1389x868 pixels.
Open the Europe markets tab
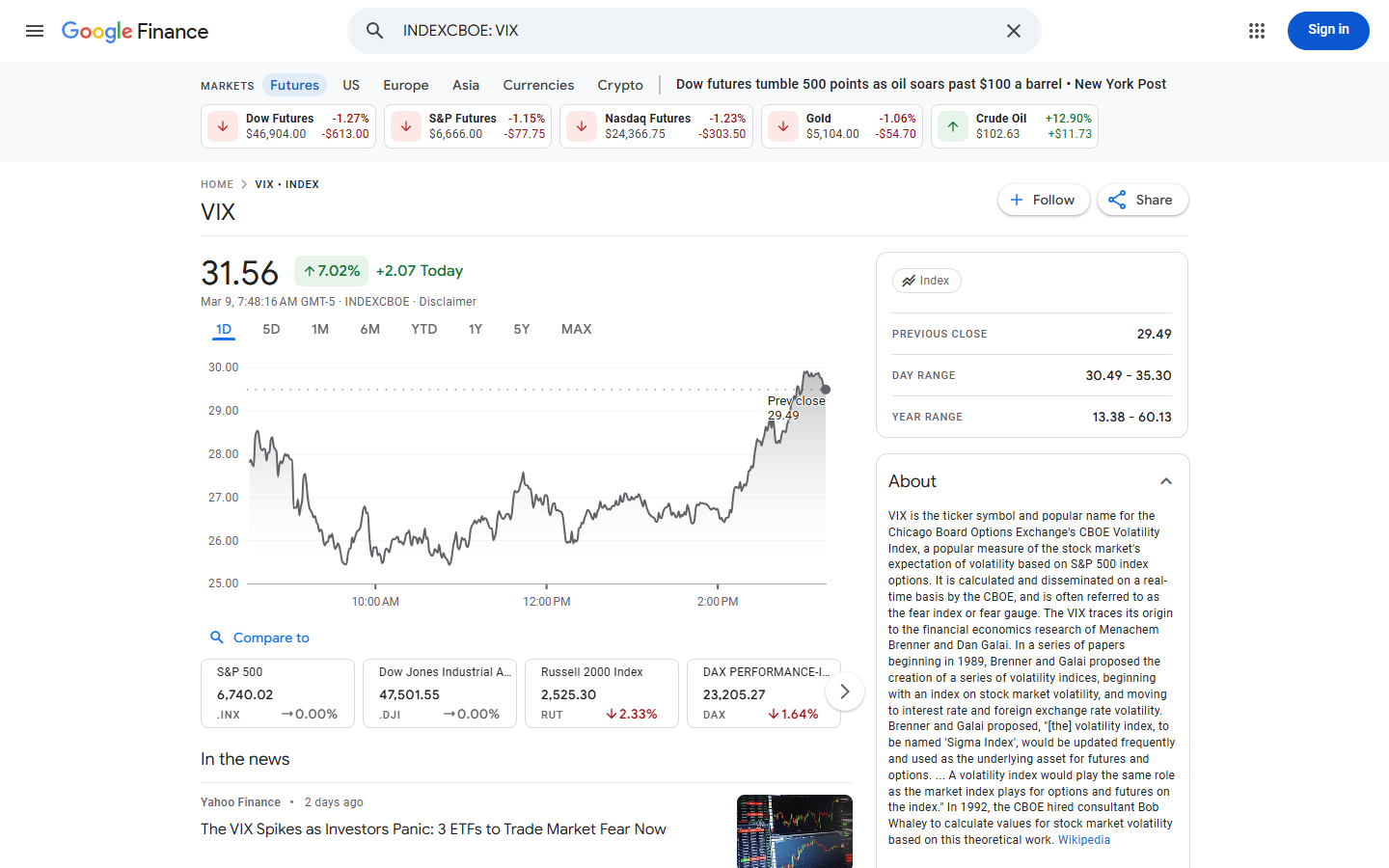406,85
